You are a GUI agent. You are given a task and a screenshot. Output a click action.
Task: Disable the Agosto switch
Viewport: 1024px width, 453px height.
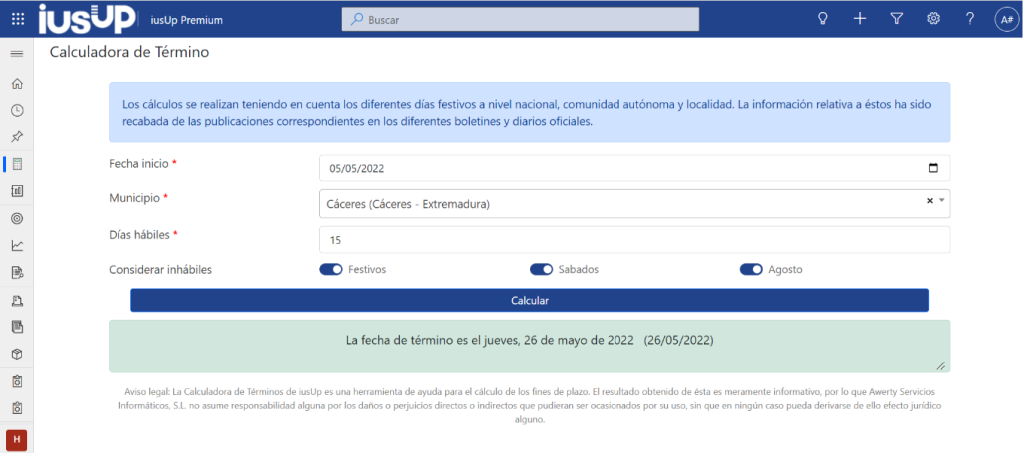[751, 269]
